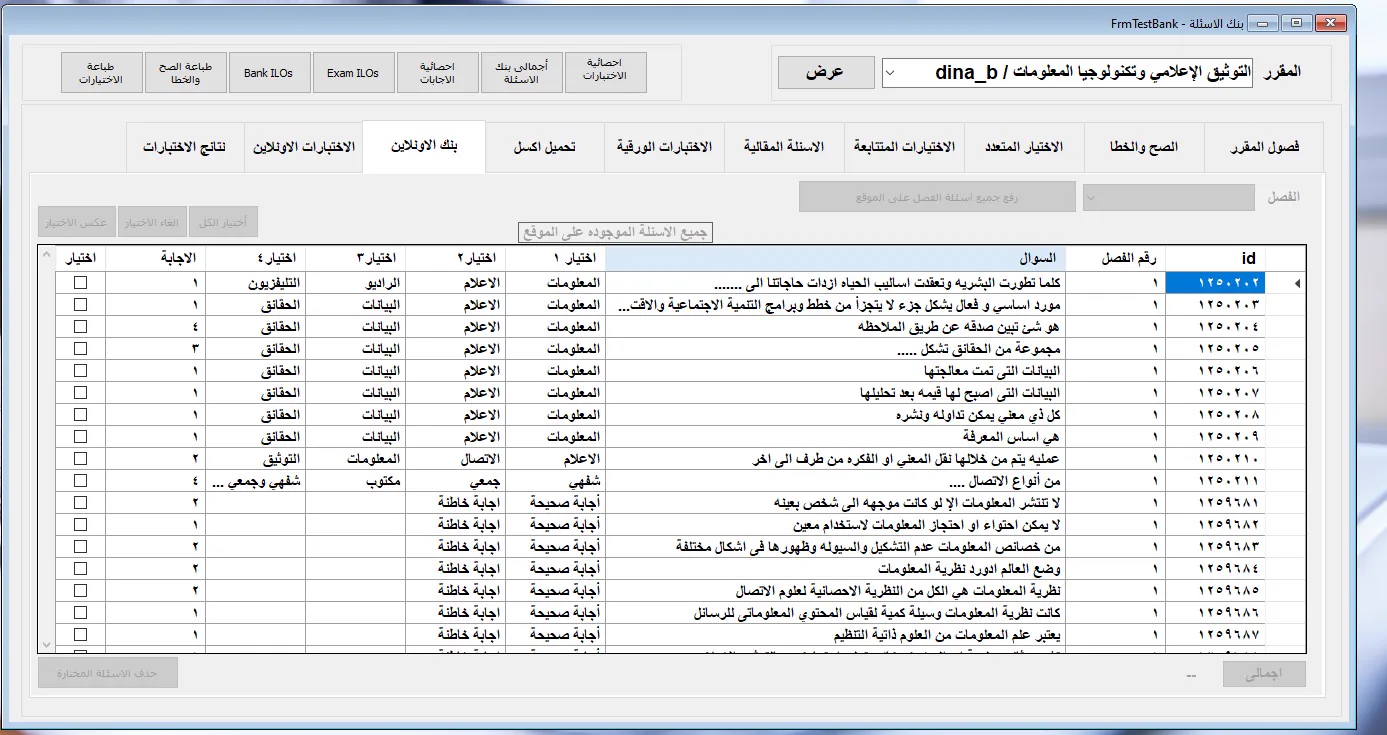
Task: Select the تحميل اكسل tab
Action: pyautogui.click(x=545, y=147)
